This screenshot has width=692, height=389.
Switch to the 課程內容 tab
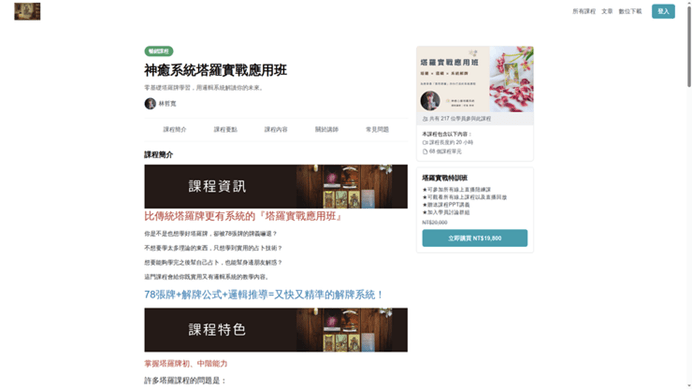[276, 129]
